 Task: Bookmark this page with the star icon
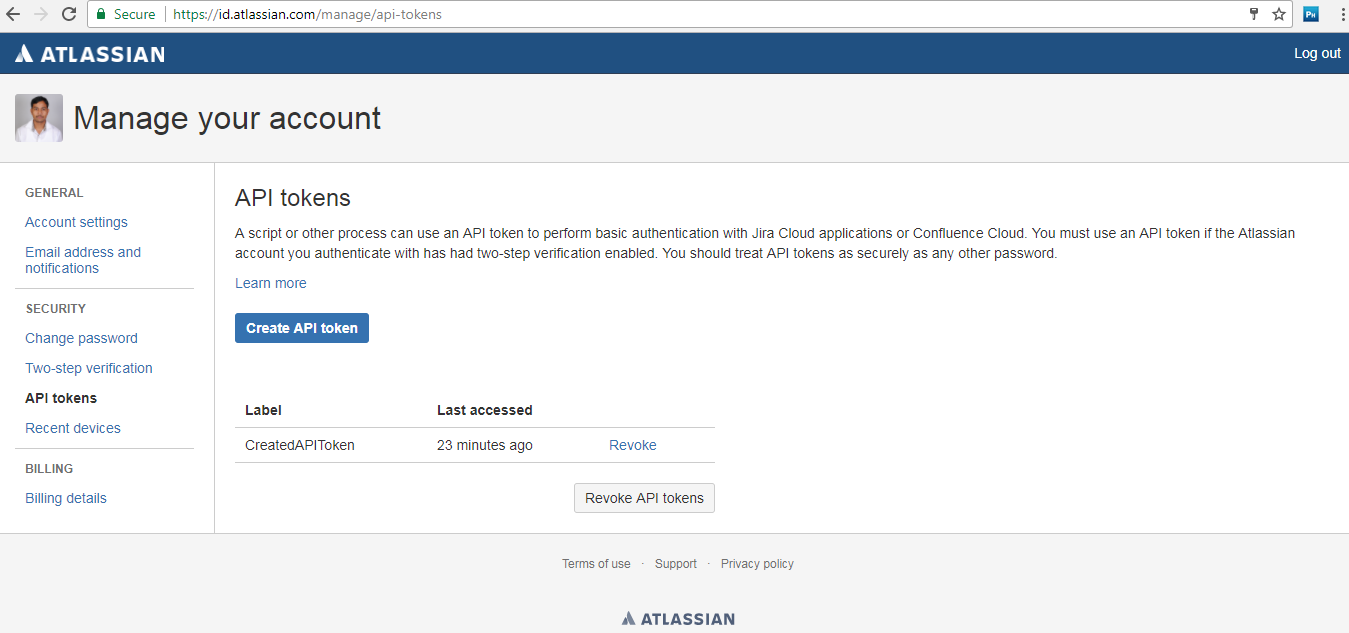(x=1279, y=14)
